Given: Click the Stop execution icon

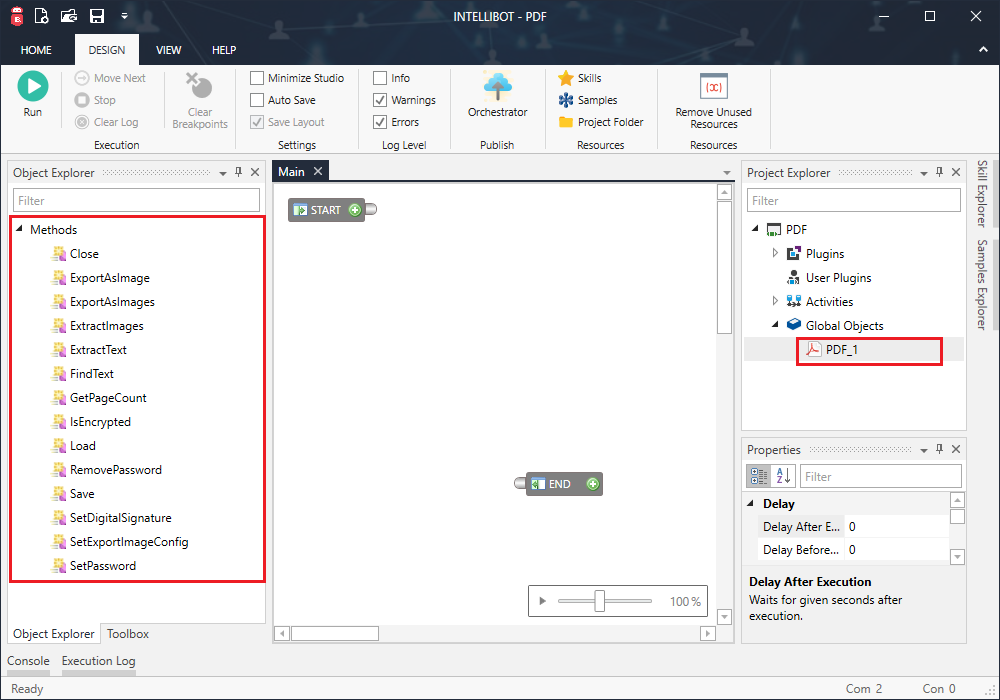Looking at the screenshot, I should click(x=82, y=100).
